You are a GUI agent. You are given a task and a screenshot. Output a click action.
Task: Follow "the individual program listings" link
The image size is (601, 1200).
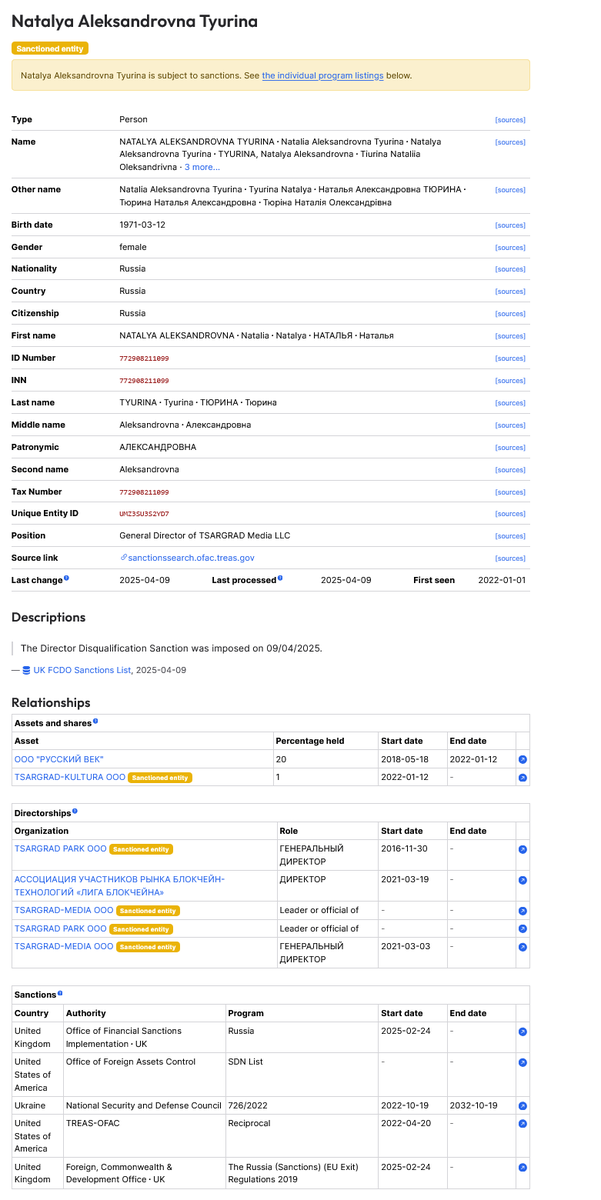[x=323, y=75]
